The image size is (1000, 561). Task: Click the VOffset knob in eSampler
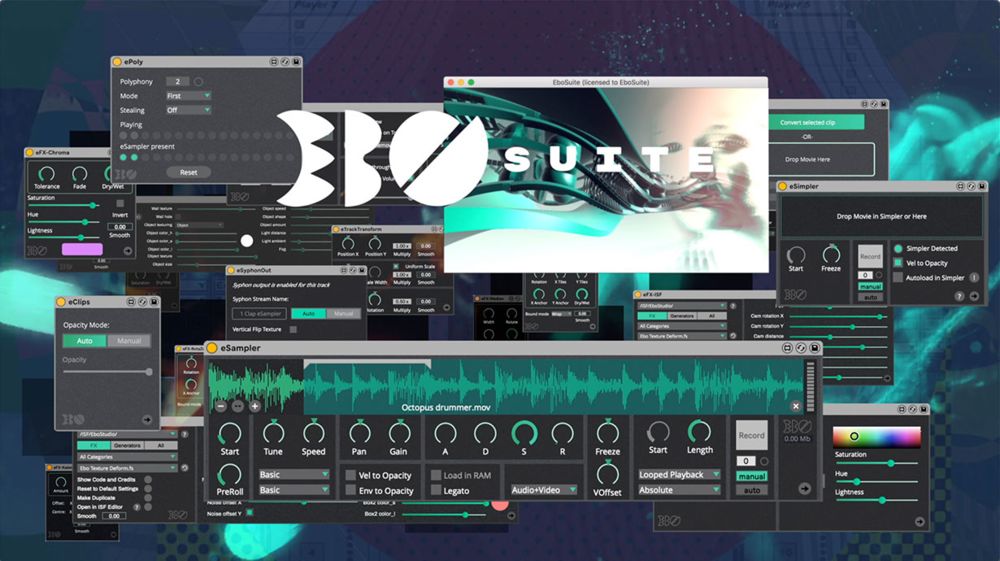click(x=607, y=474)
